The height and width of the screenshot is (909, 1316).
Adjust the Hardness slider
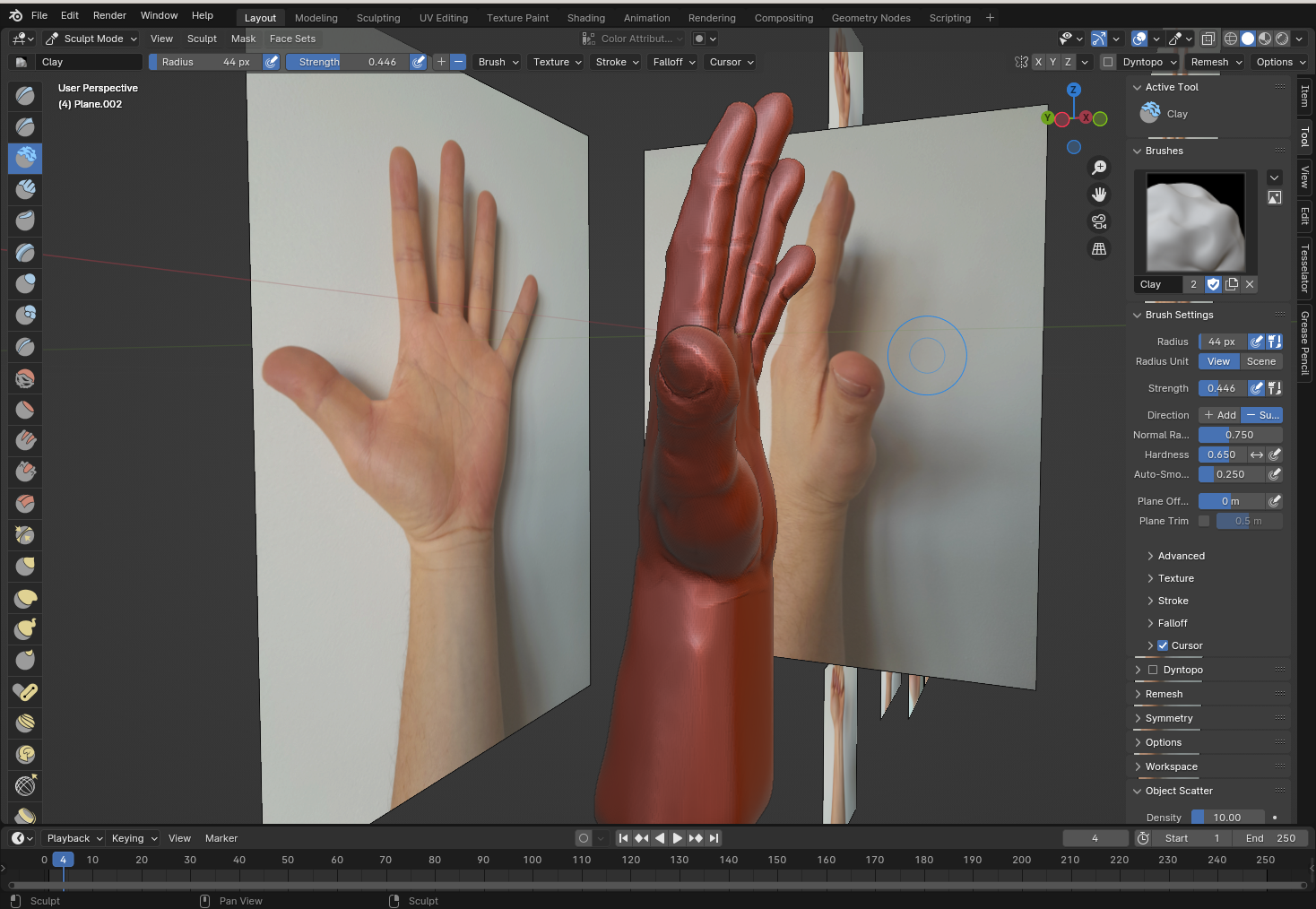click(x=1221, y=454)
